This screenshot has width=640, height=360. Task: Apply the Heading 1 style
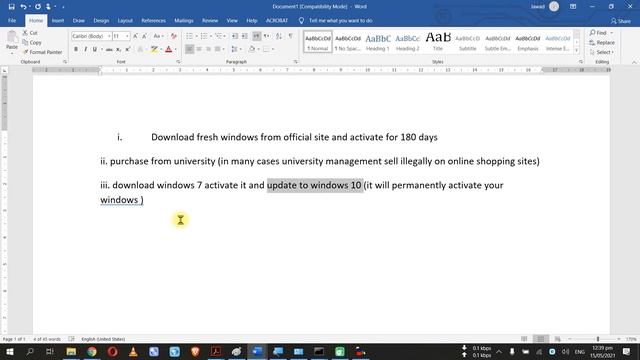click(378, 42)
